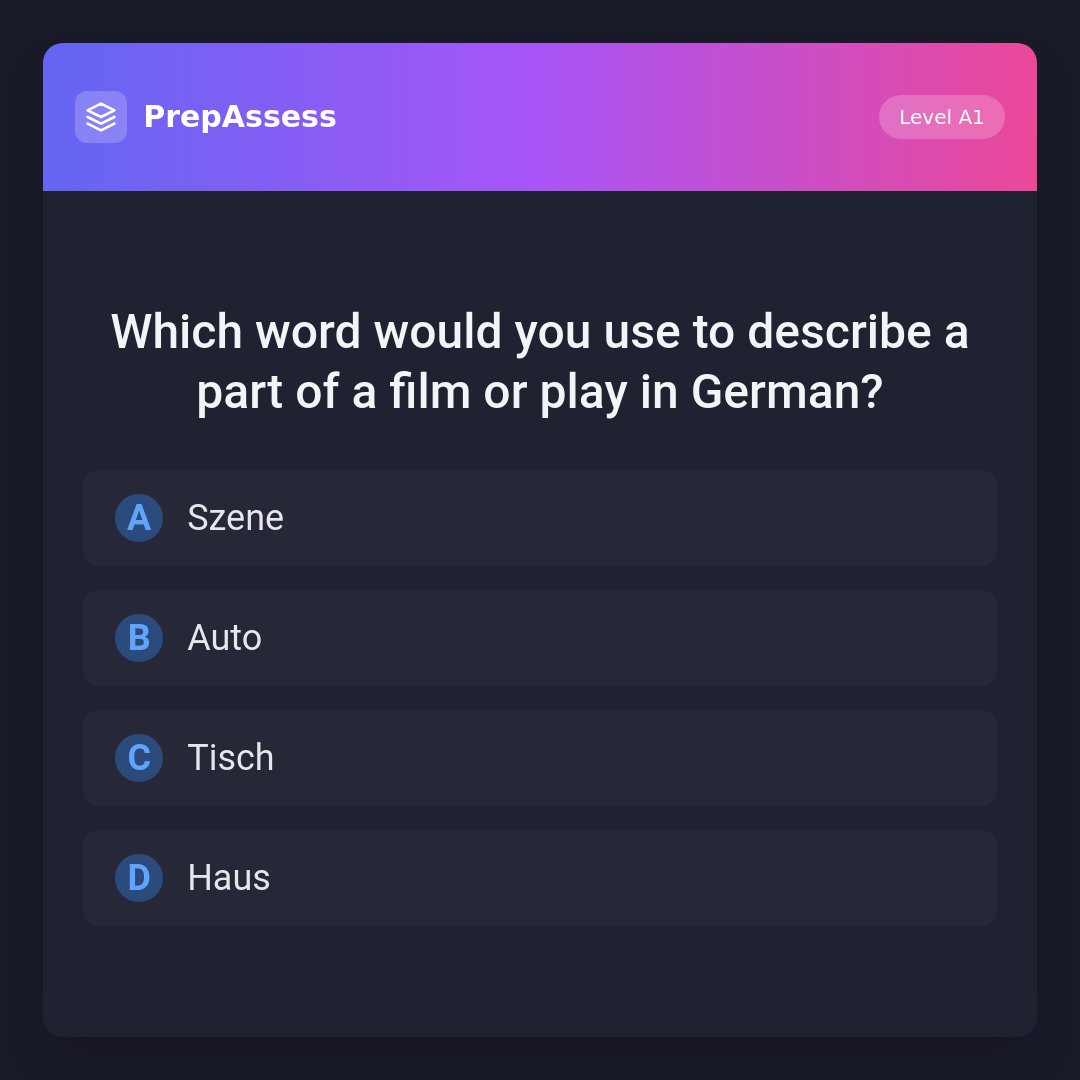This screenshot has height=1080, width=1080.
Task: Click the word "Tisch" text label
Action: (230, 758)
